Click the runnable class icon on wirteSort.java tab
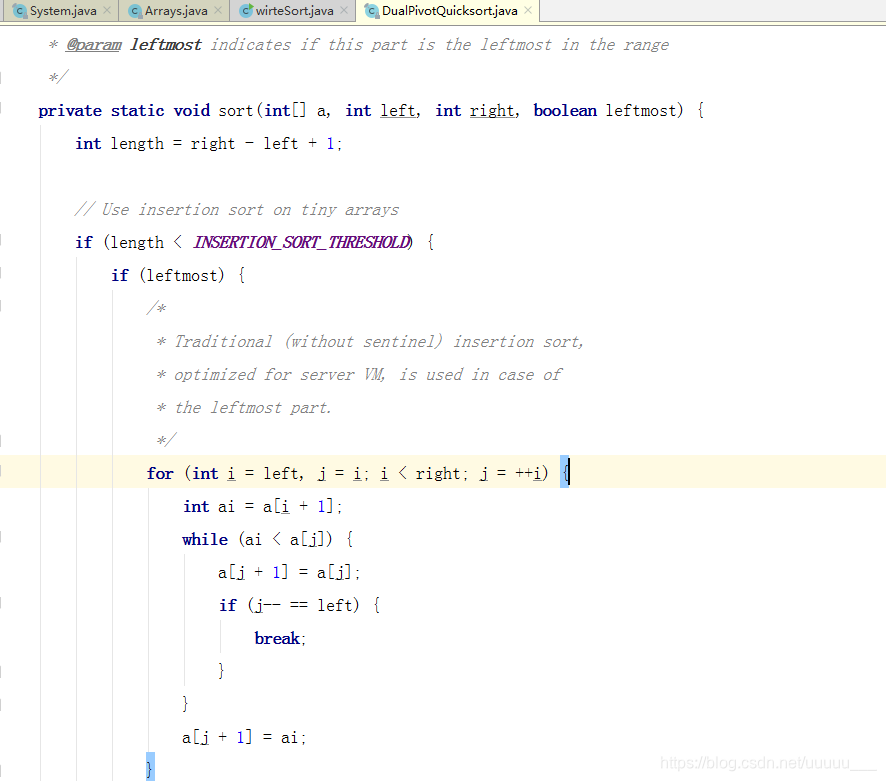Viewport: 886px width, 781px height. [x=246, y=11]
